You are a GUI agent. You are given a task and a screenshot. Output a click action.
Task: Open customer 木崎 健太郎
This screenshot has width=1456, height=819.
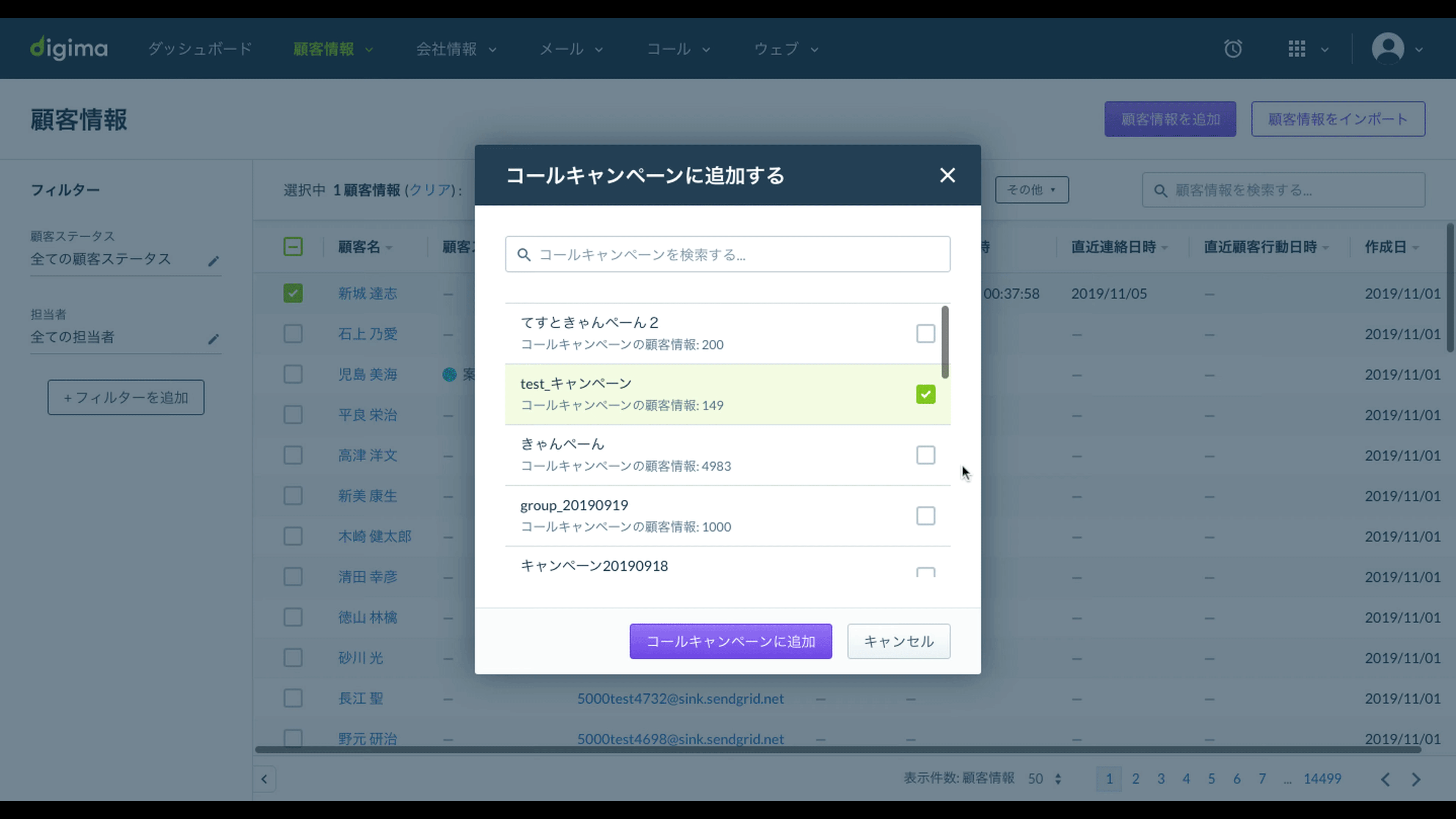coord(375,537)
